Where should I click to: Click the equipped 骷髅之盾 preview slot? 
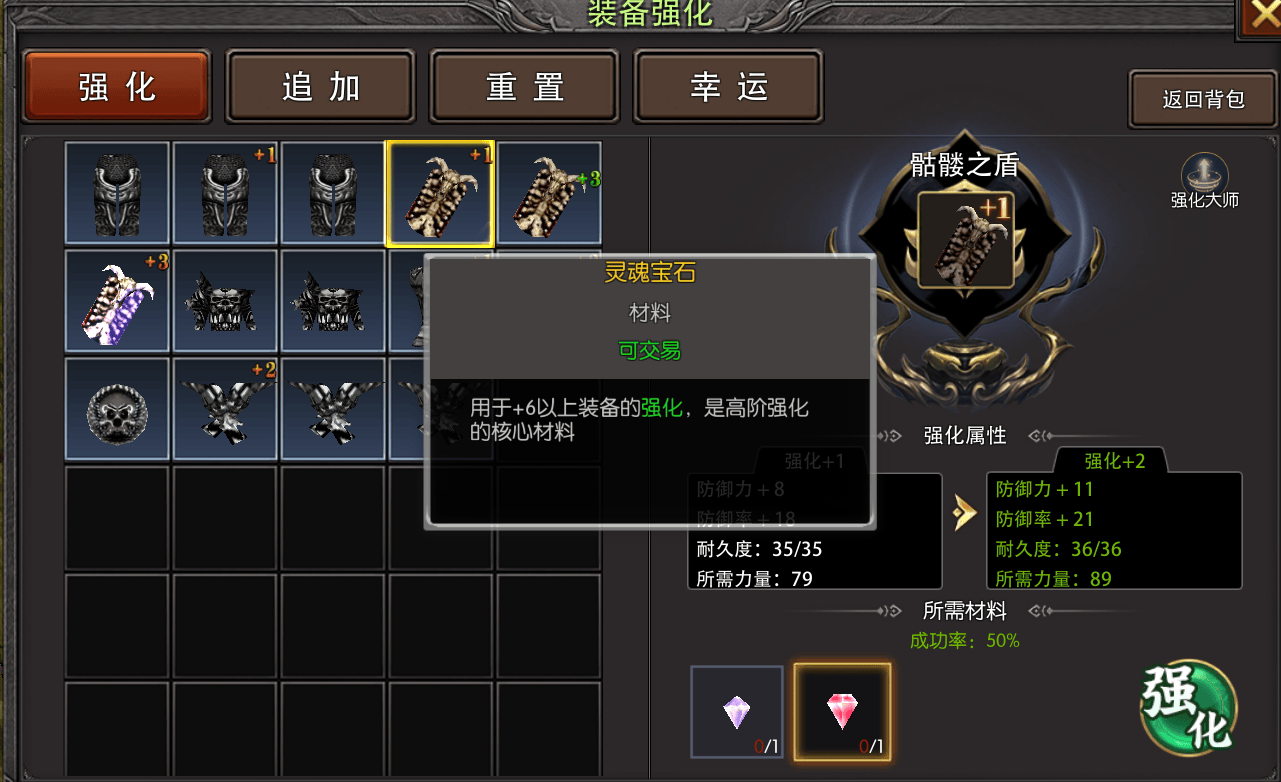(965, 240)
